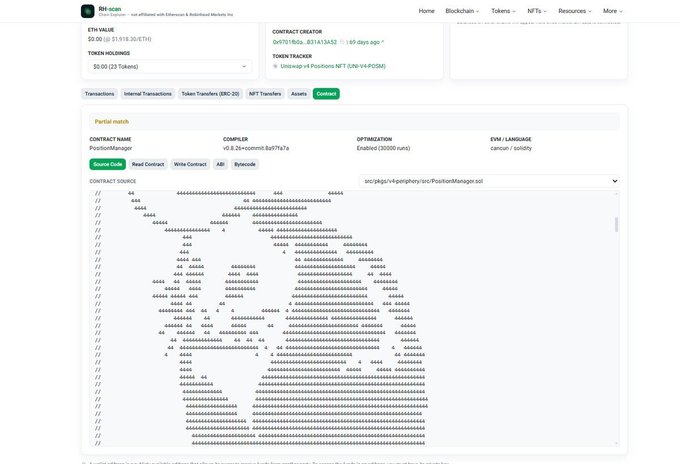Switch to the Internal Transactions tab
This screenshot has width=680, height=464.
147,94
